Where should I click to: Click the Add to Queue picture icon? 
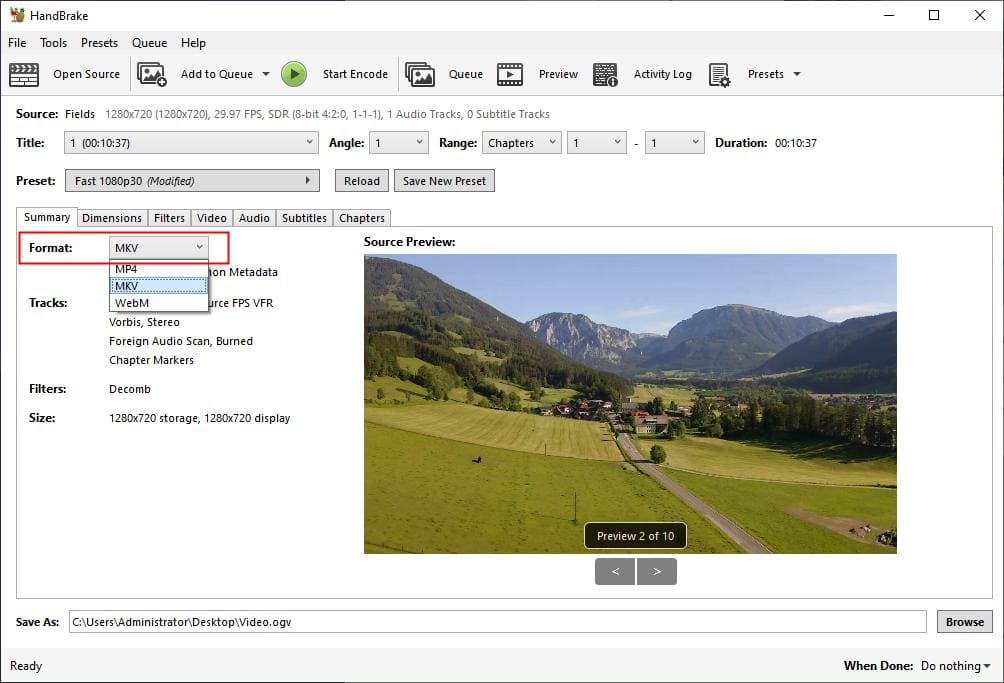[152, 74]
